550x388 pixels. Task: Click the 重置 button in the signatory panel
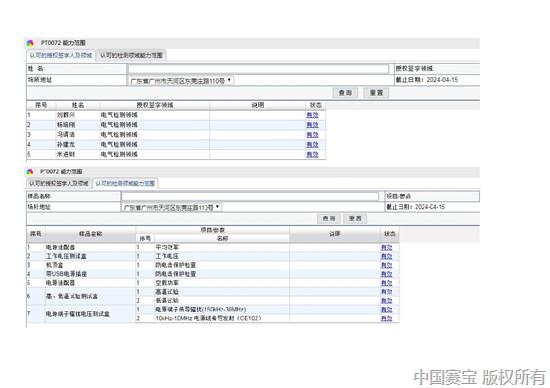tap(376, 93)
